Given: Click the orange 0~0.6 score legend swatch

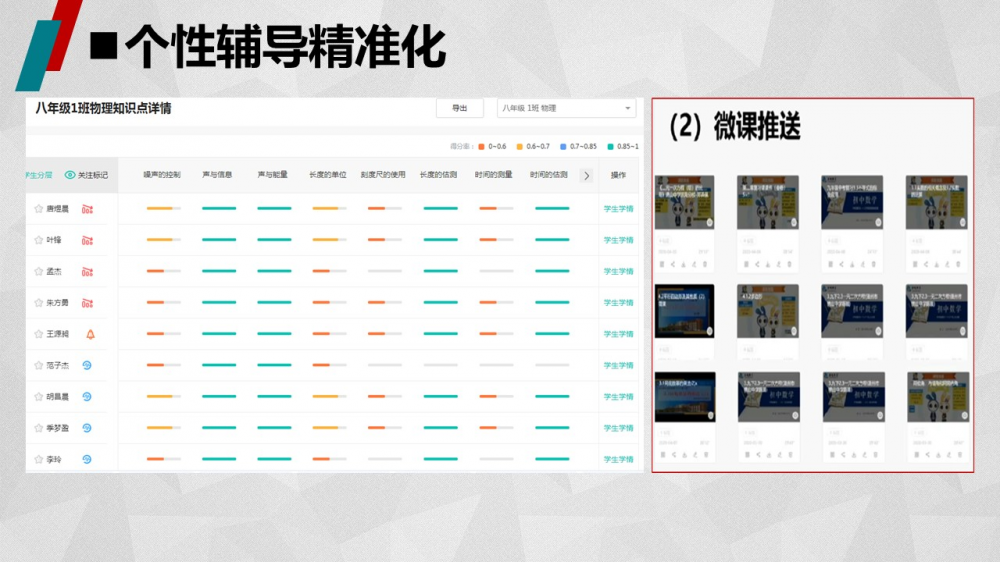Looking at the screenshot, I should pos(481,147).
